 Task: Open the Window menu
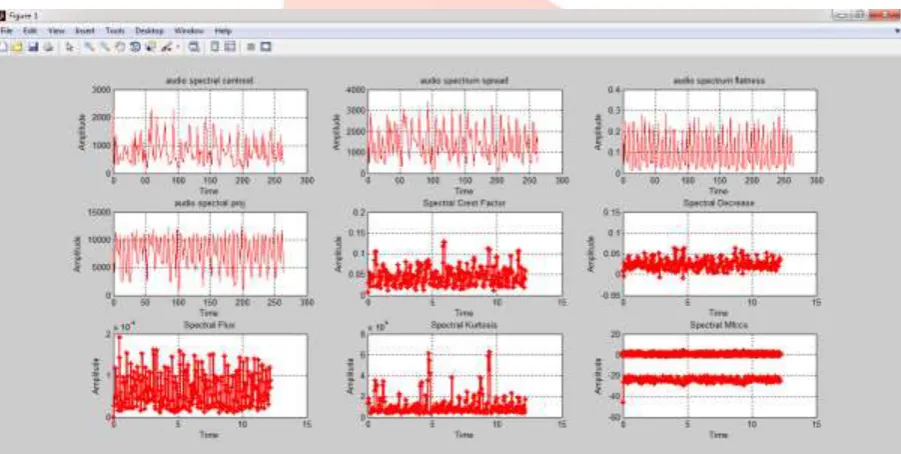189,30
